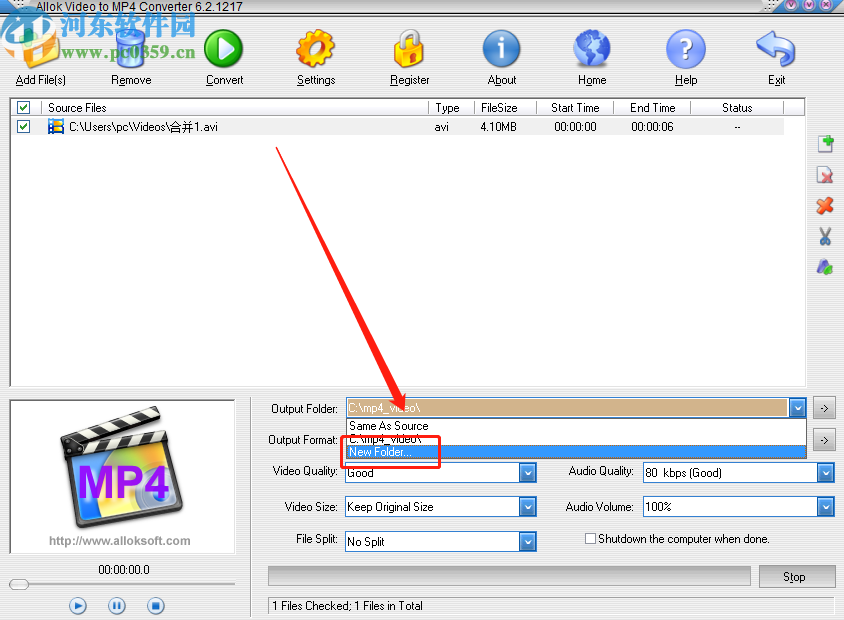The width and height of the screenshot is (844, 620).
Task: Open the Audio Quality dropdown arrow
Action: click(x=826, y=473)
